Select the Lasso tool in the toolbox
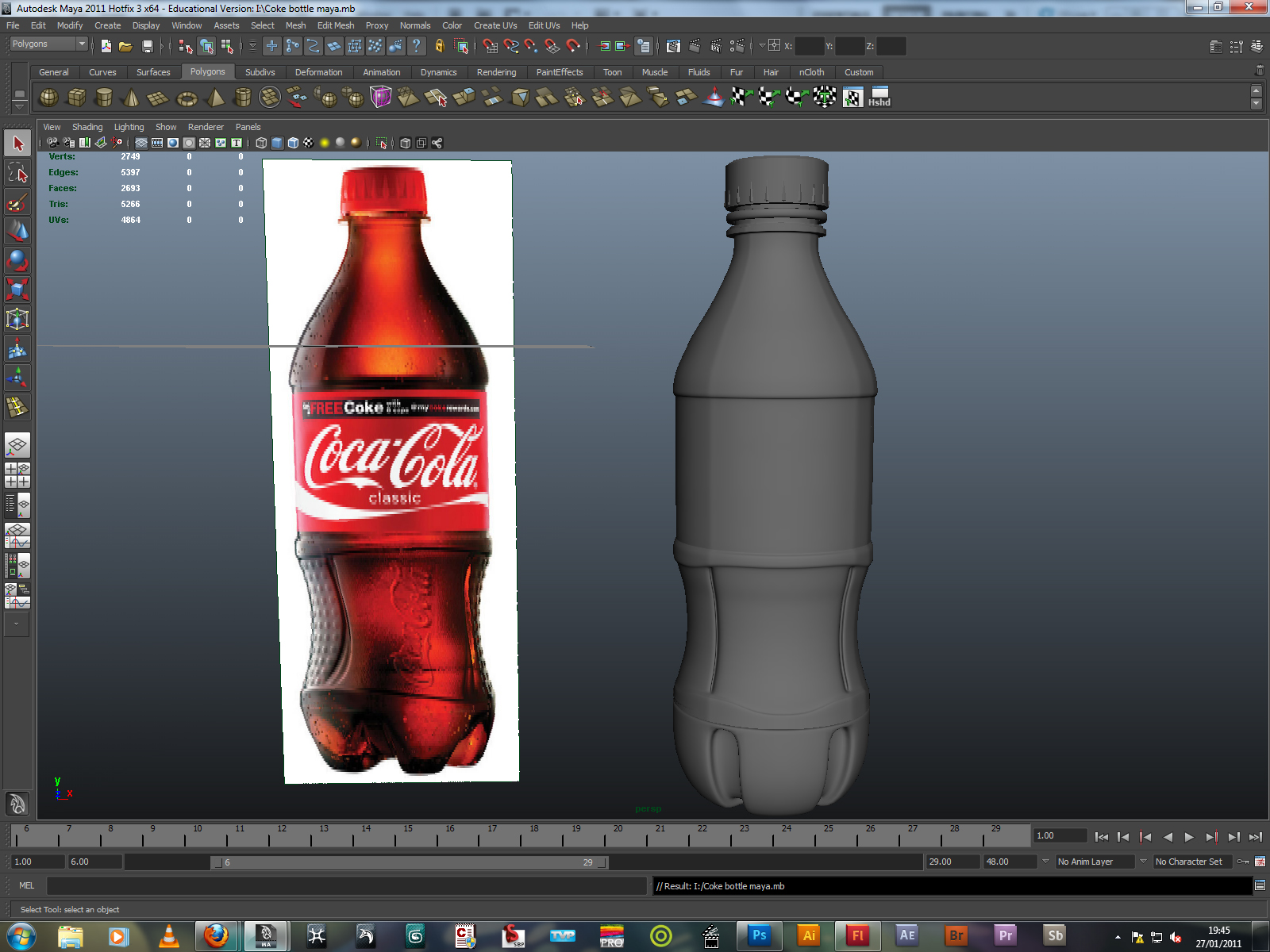 click(x=17, y=173)
